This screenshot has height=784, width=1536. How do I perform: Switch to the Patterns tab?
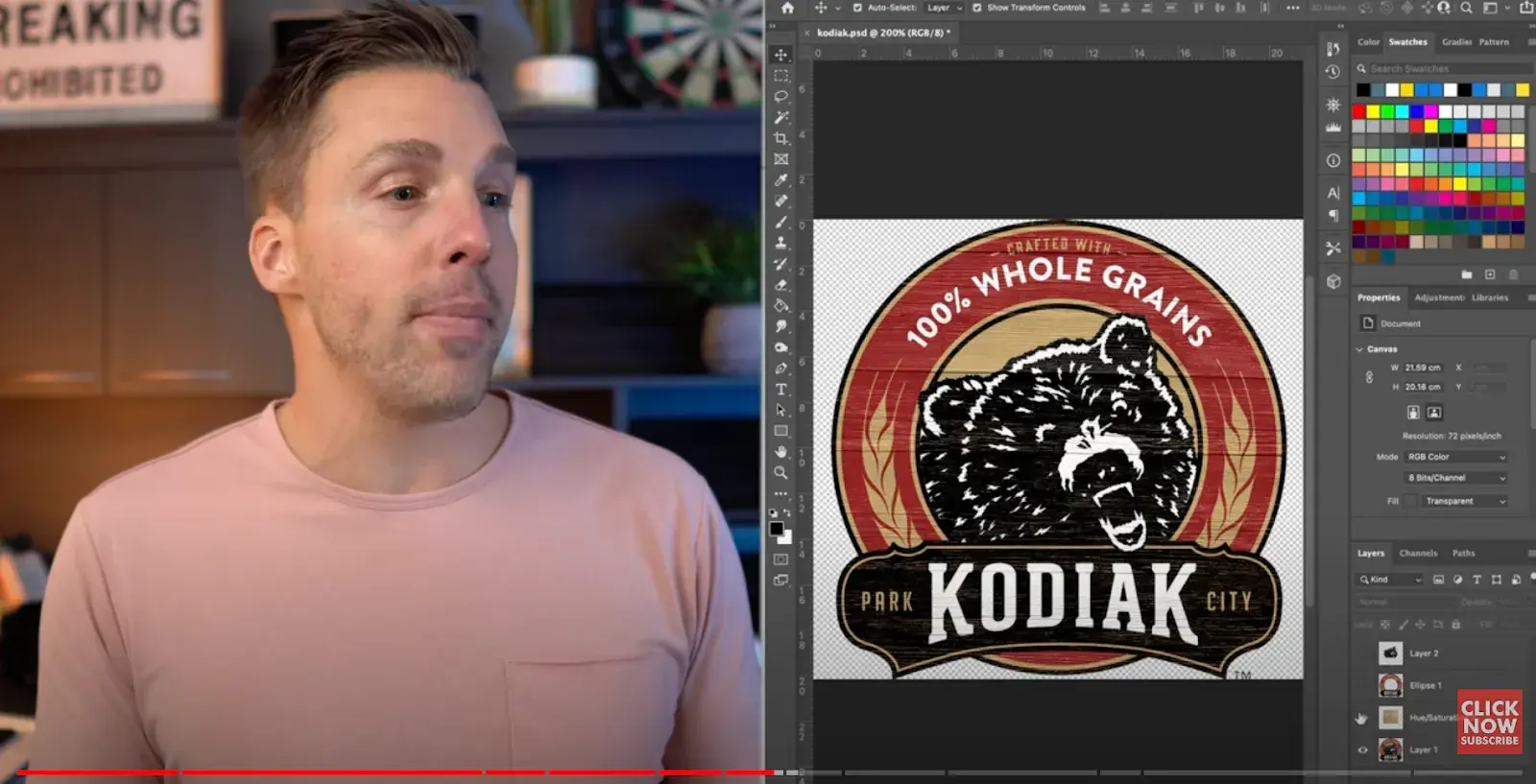[x=1494, y=42]
